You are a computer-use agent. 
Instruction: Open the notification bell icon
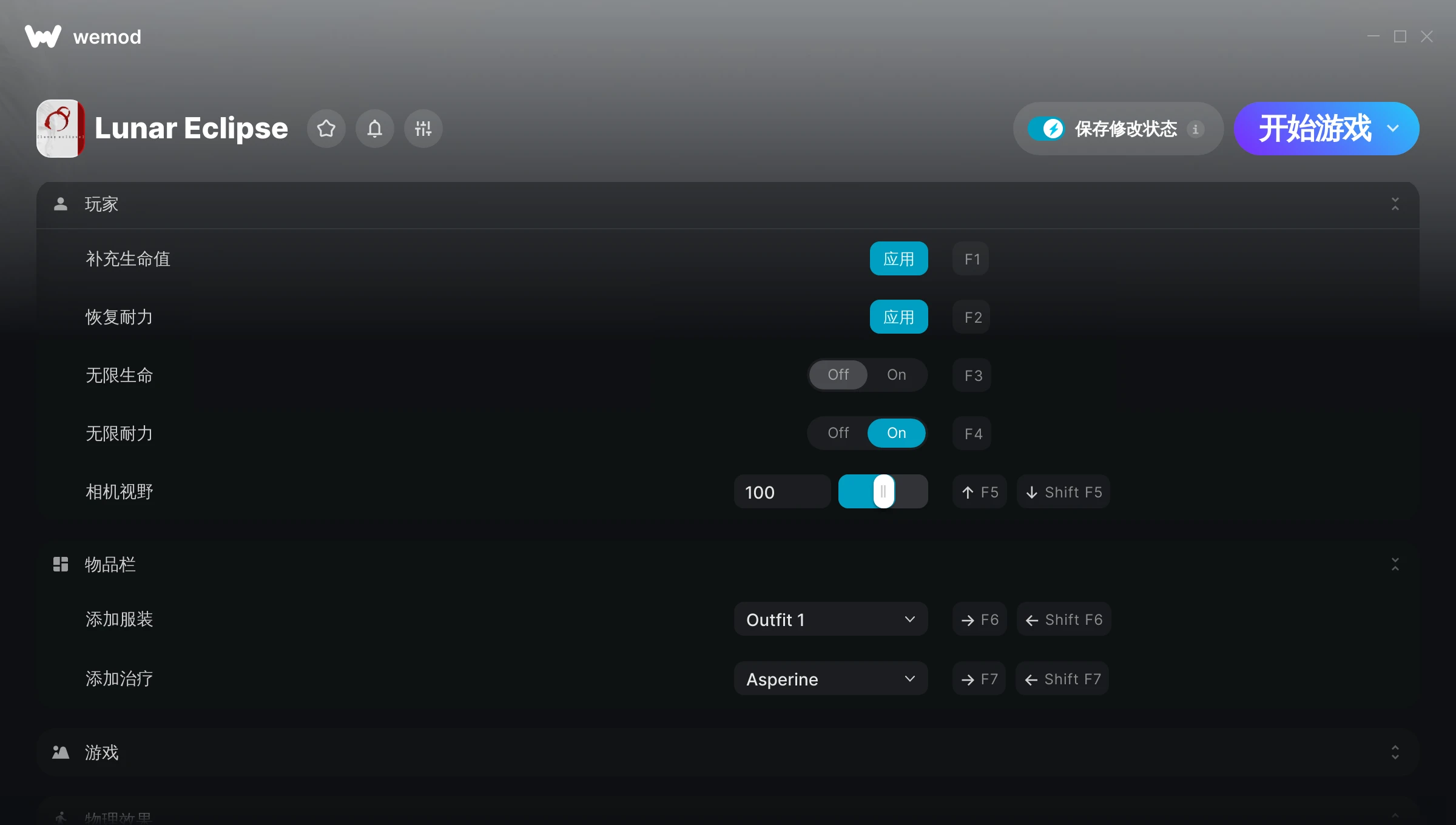coord(375,129)
